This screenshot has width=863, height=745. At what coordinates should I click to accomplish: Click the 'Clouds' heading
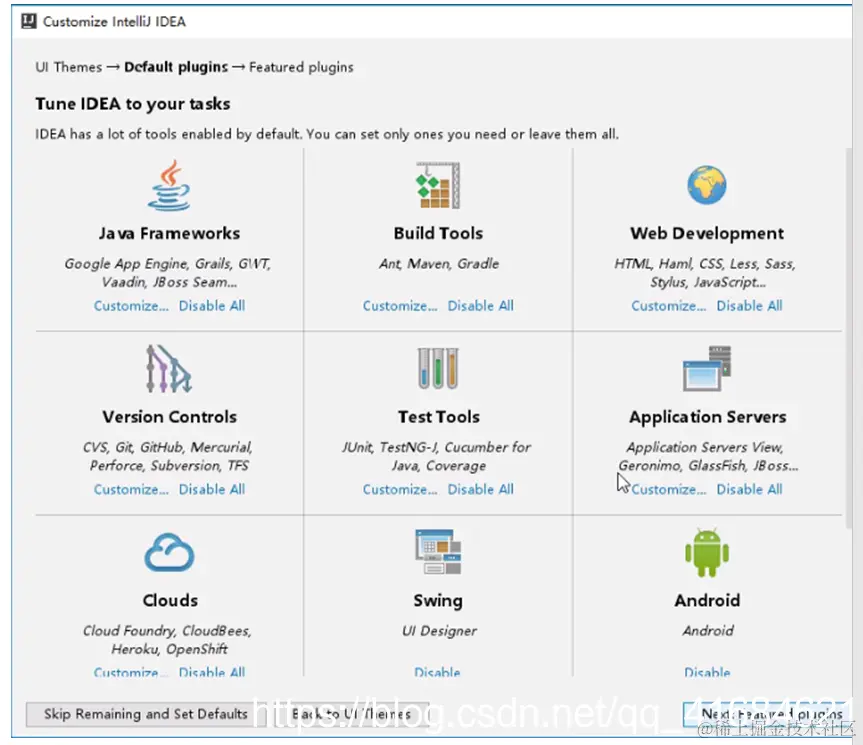click(x=170, y=600)
